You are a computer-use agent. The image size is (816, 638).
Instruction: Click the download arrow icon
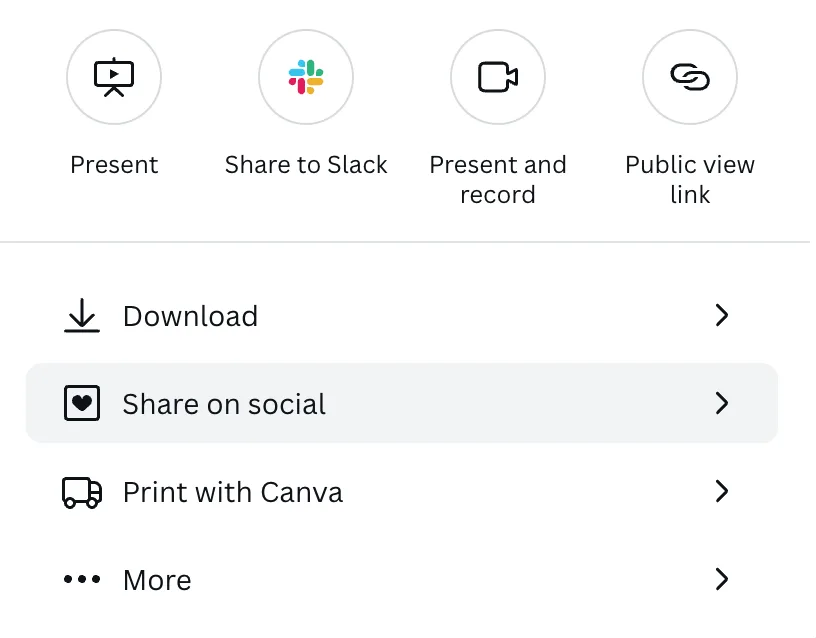click(x=82, y=315)
